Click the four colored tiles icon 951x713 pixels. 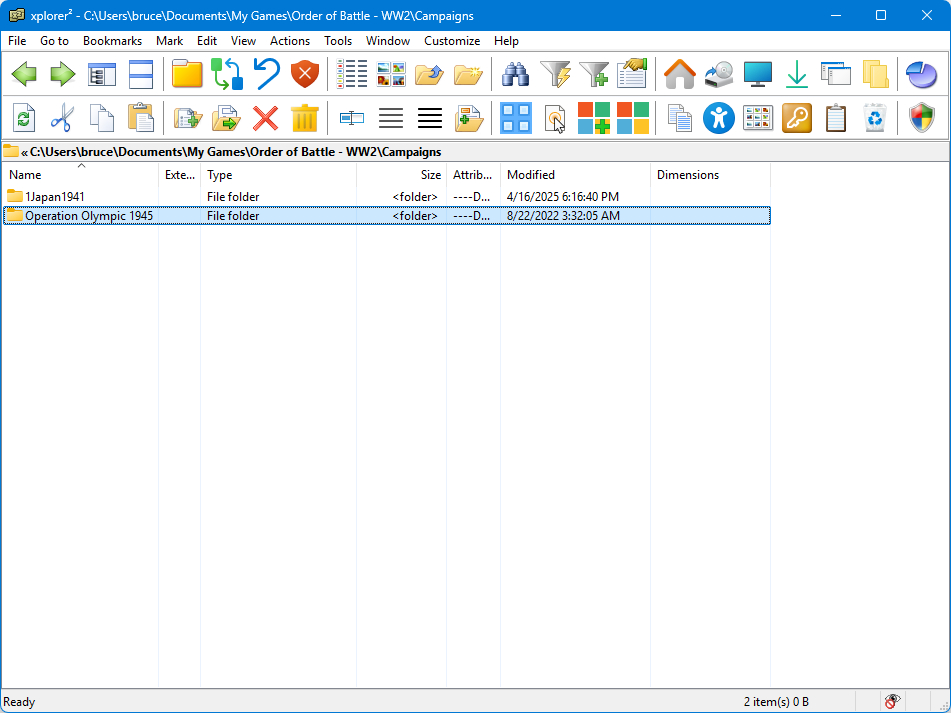tap(633, 118)
